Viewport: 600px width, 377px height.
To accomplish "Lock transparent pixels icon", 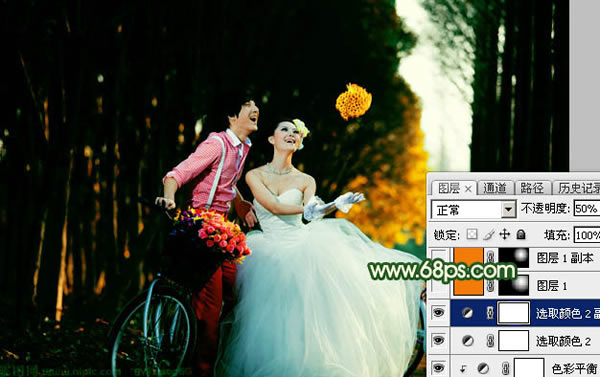I will [x=472, y=234].
